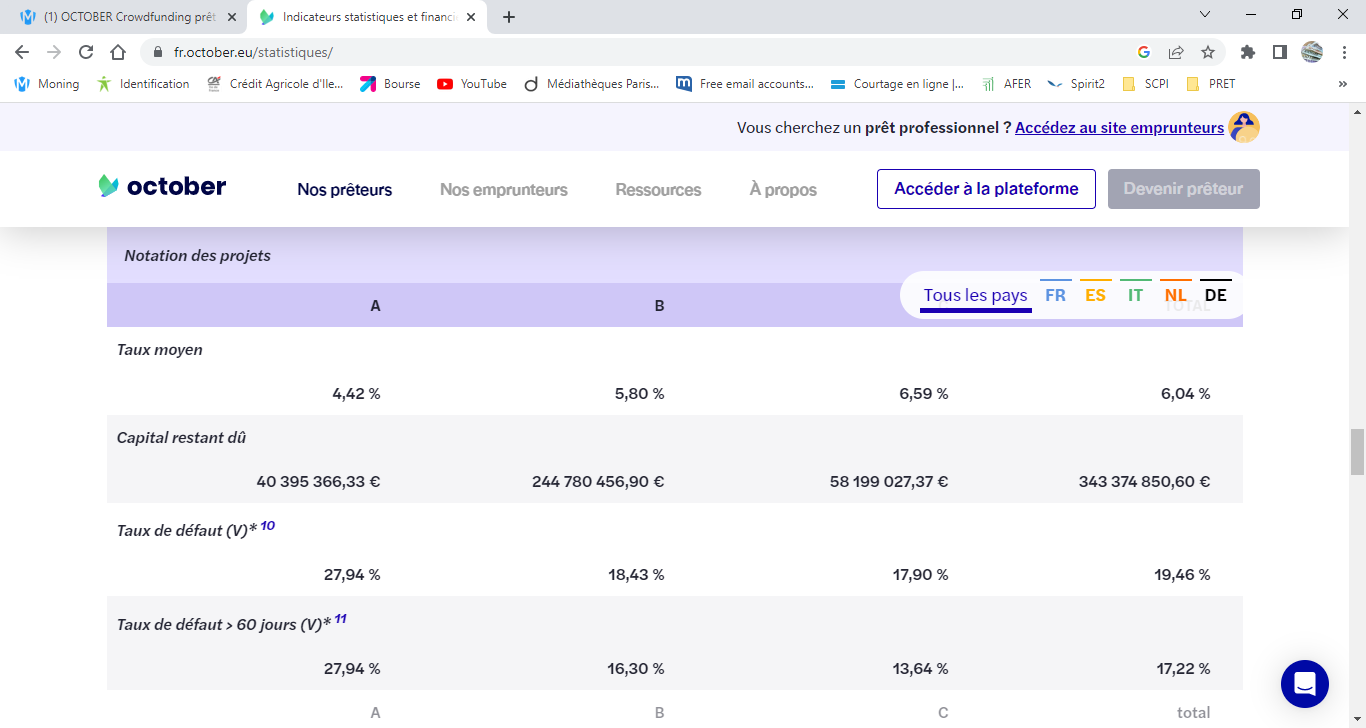Viewport: 1366px width, 728px height.
Task: Open the chat support bubble
Action: (x=1304, y=684)
